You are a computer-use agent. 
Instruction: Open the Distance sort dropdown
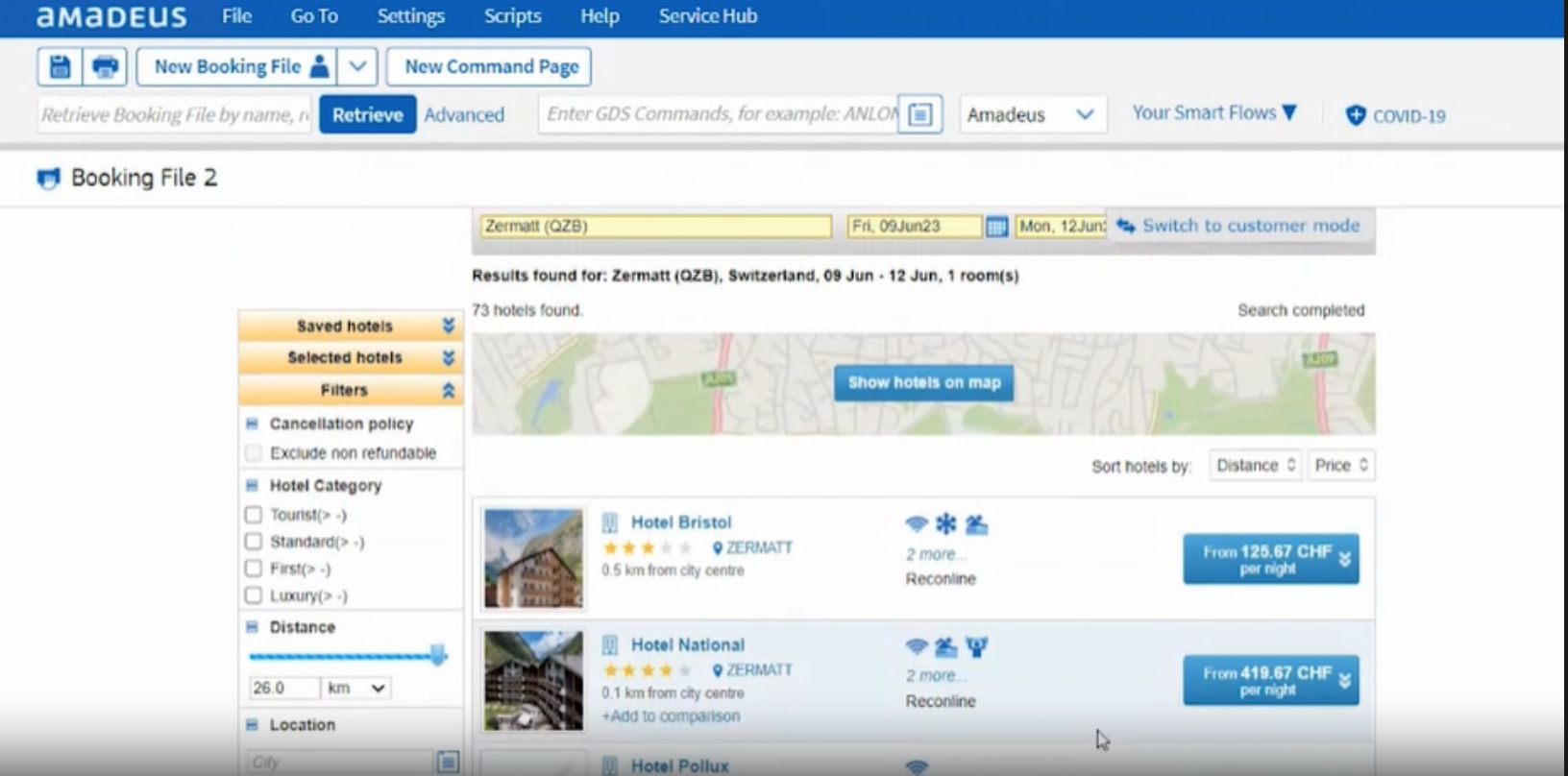point(1255,466)
